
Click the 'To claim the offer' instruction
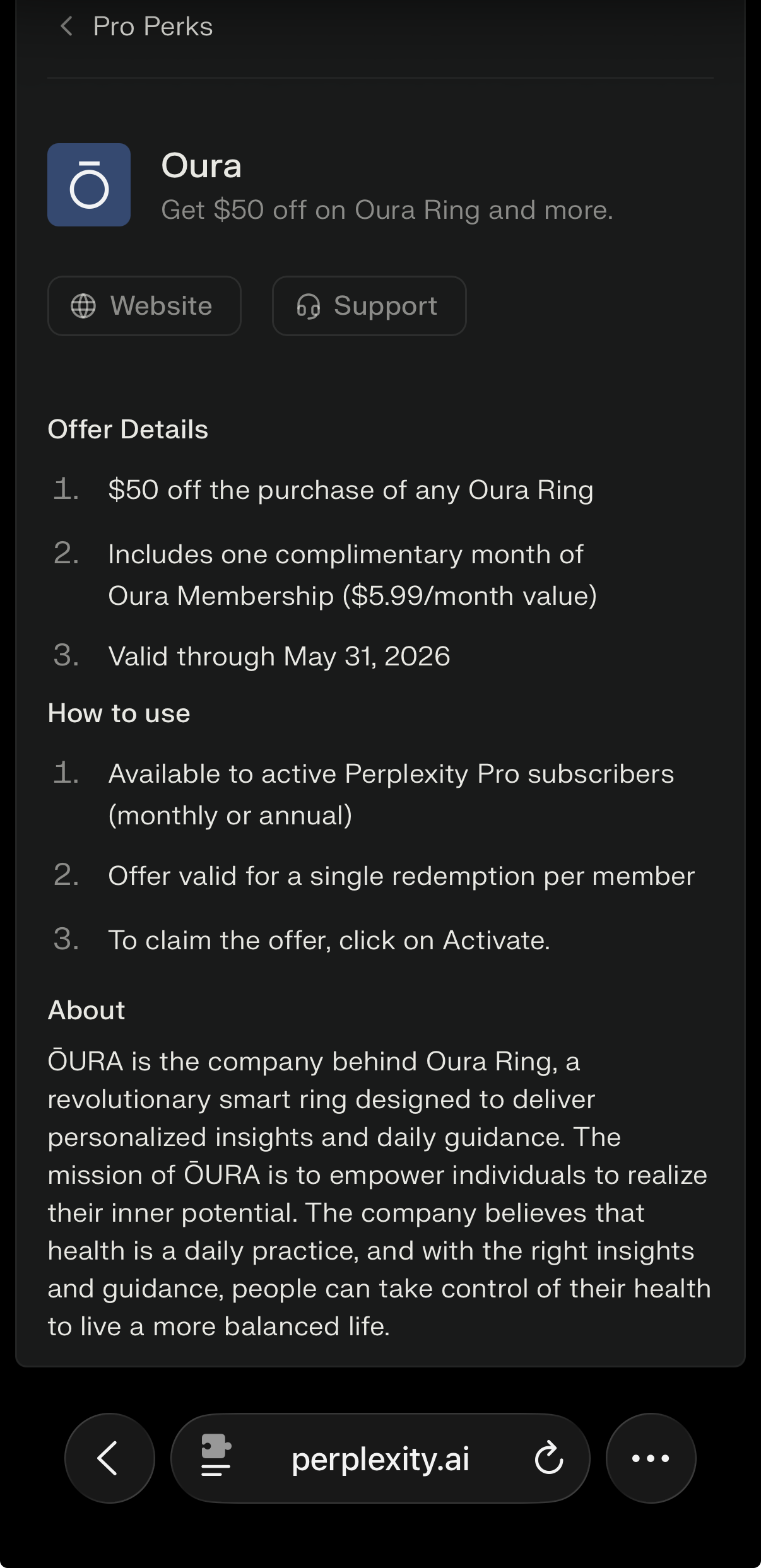329,940
